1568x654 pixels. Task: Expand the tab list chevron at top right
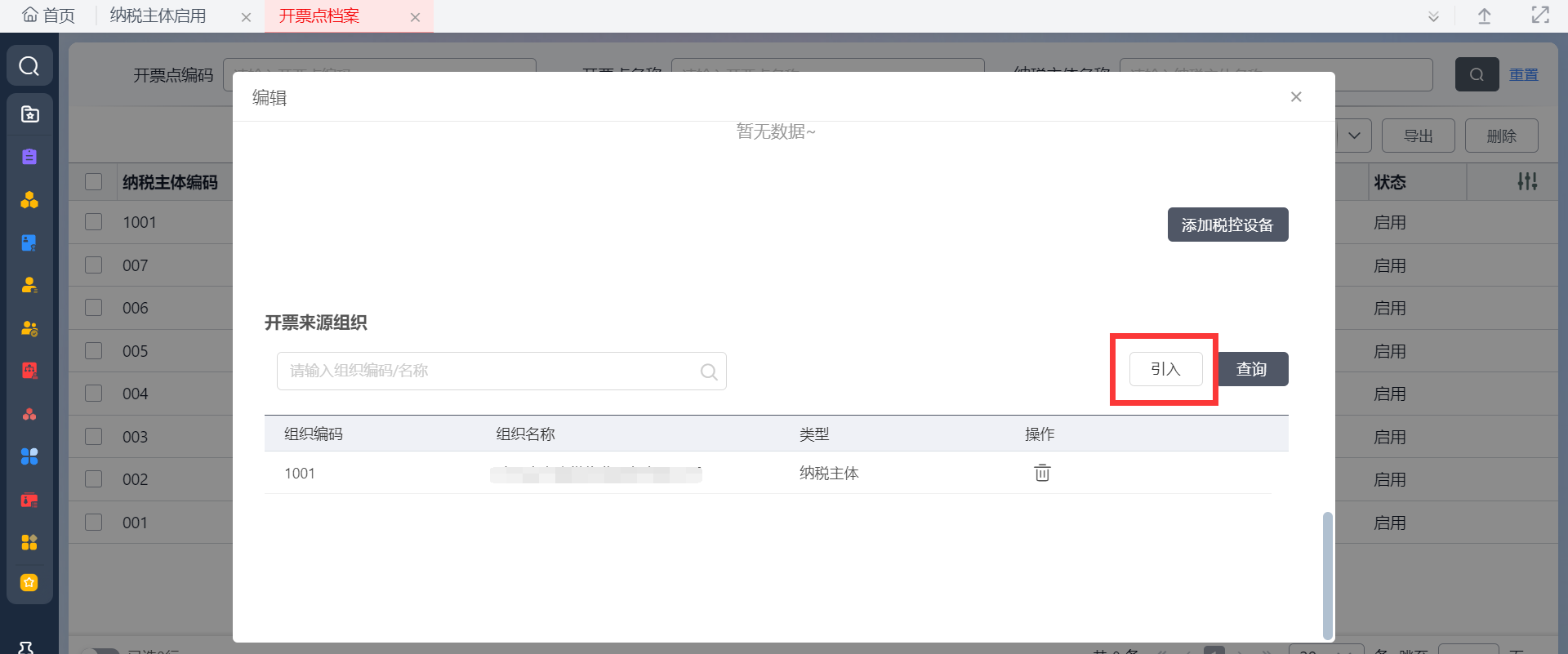[x=1433, y=16]
